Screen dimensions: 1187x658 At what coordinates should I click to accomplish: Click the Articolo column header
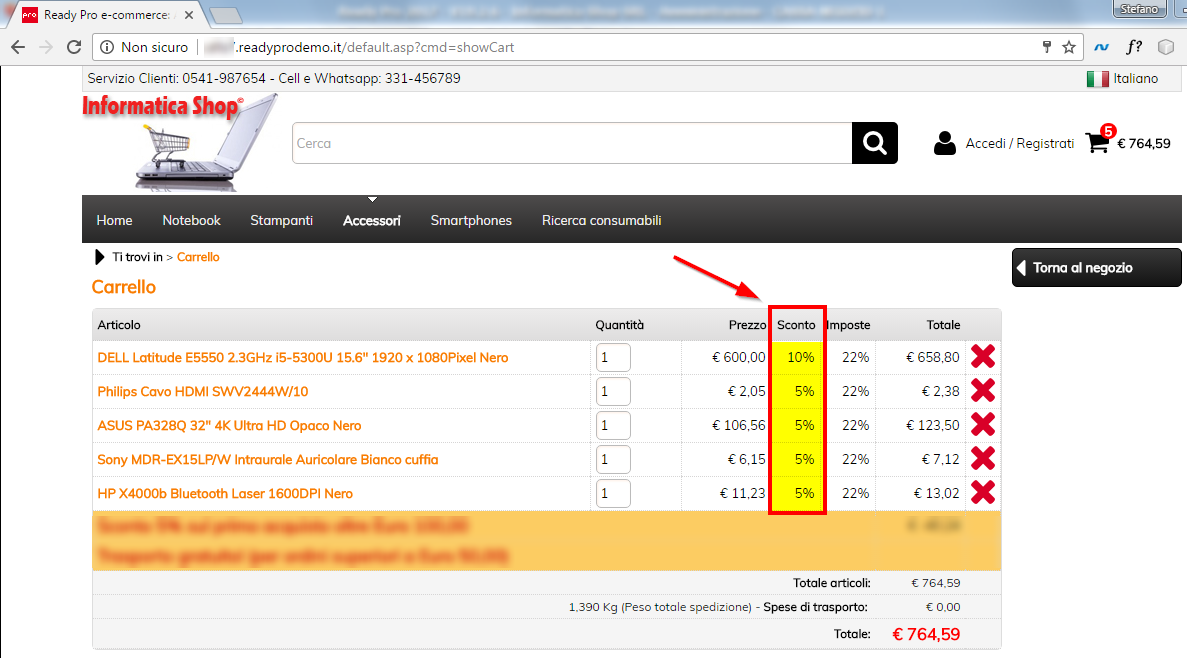coord(119,325)
